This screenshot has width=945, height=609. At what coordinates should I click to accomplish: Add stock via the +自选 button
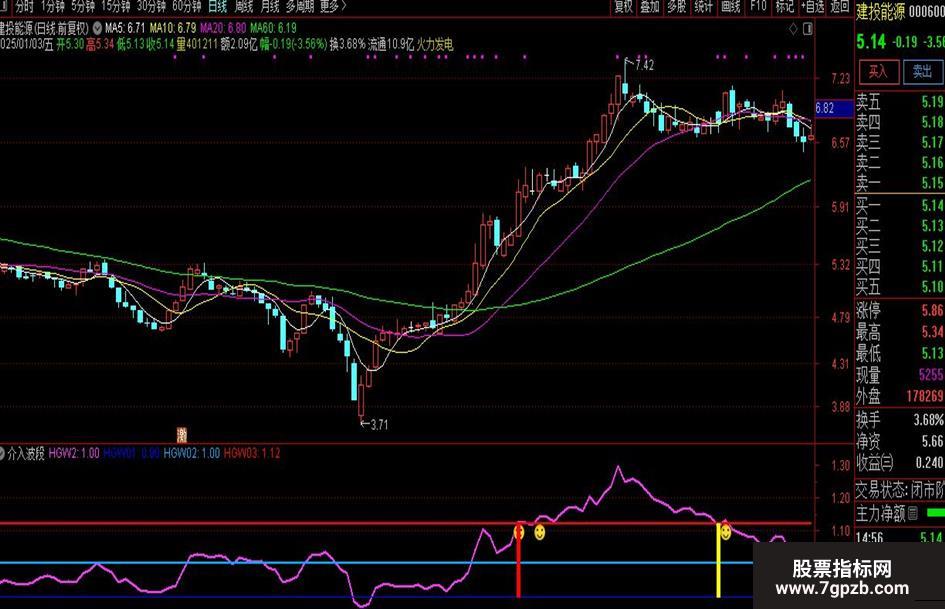(x=812, y=7)
